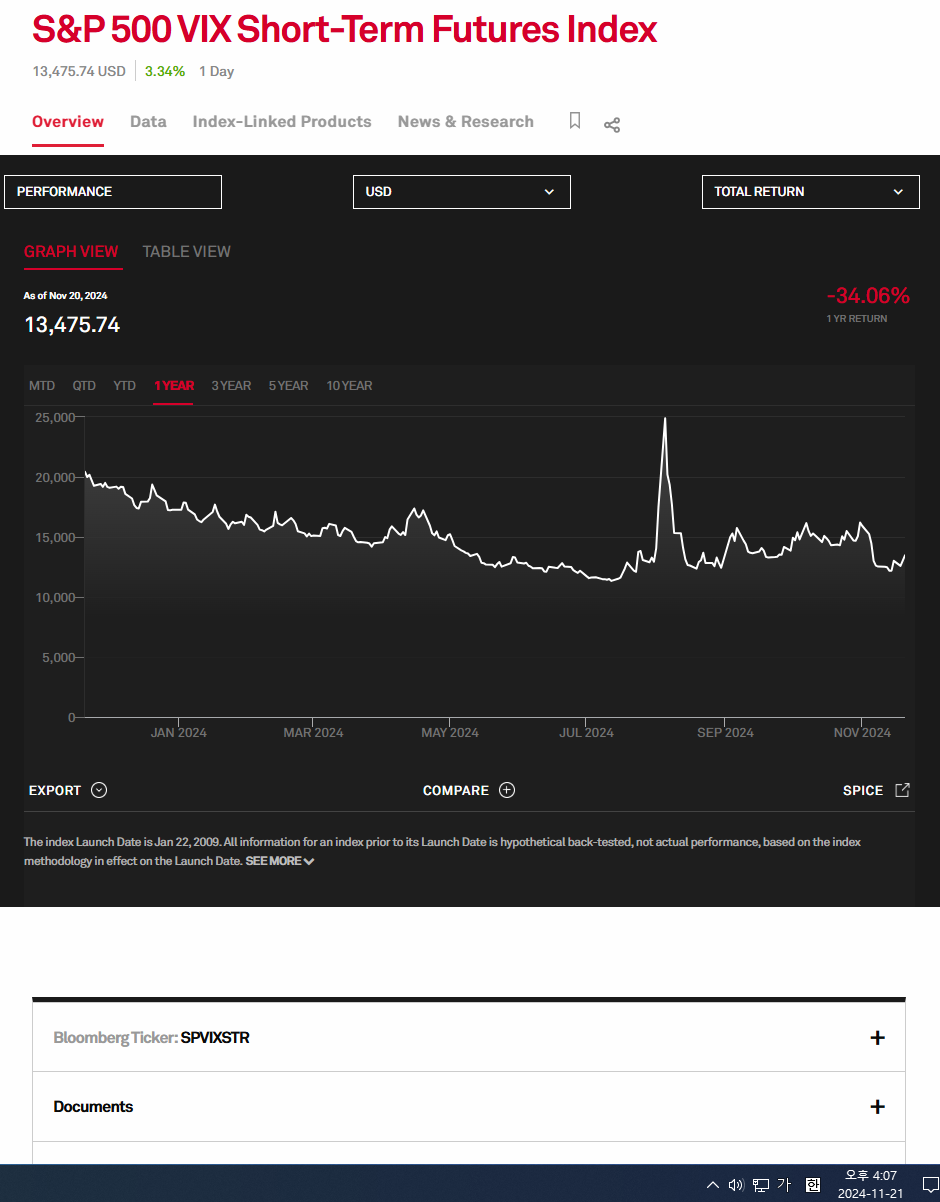Click the 1 Day label in header

coord(216,71)
